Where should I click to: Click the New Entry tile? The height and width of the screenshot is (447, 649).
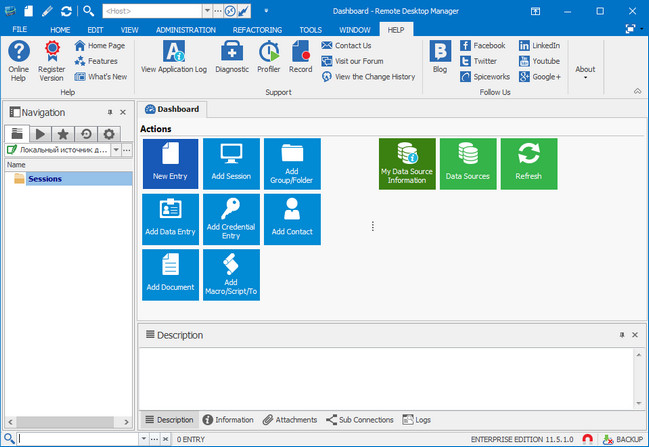tap(170, 164)
